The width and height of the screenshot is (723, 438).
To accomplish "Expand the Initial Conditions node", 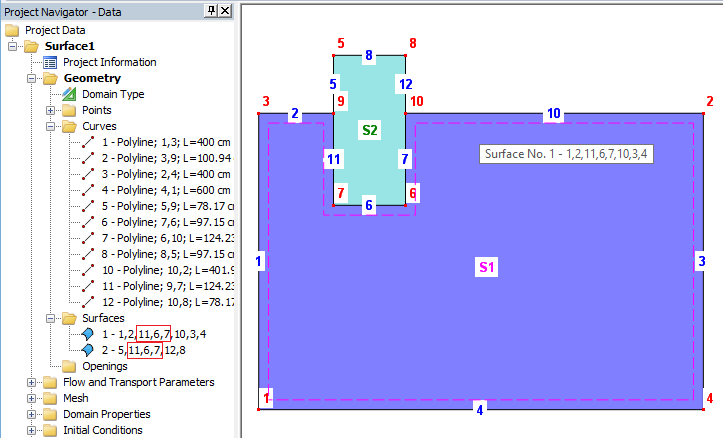I will (x=31, y=430).
